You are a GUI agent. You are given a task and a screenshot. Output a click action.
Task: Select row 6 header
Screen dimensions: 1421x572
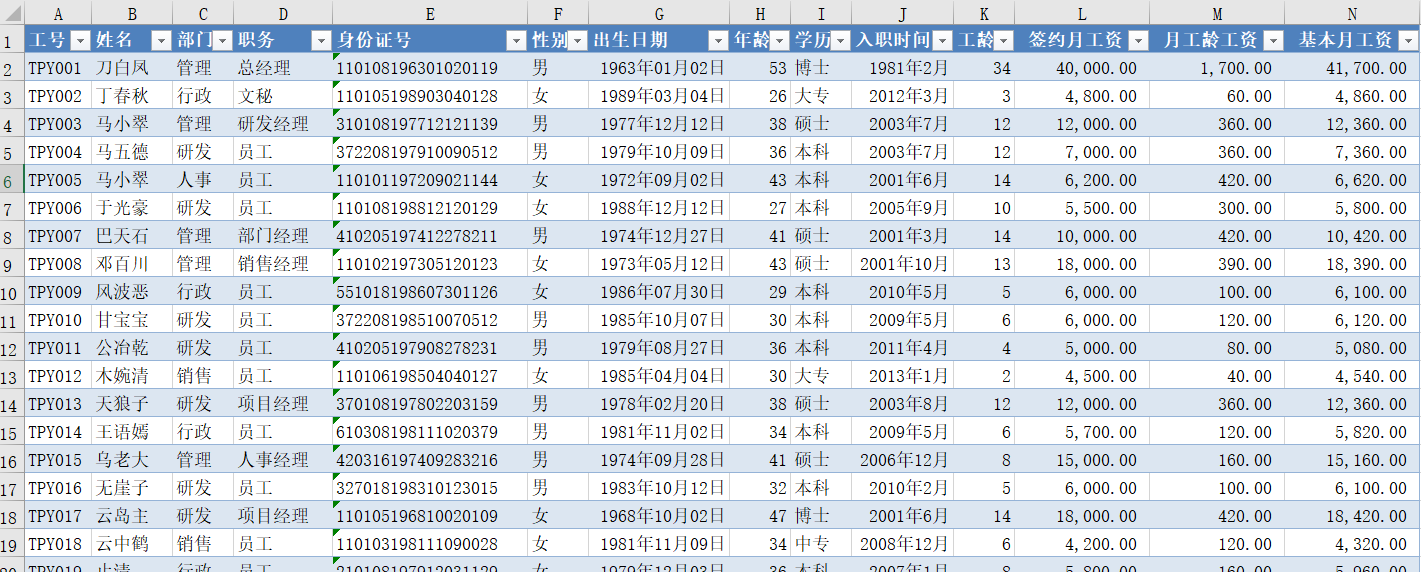(11, 181)
